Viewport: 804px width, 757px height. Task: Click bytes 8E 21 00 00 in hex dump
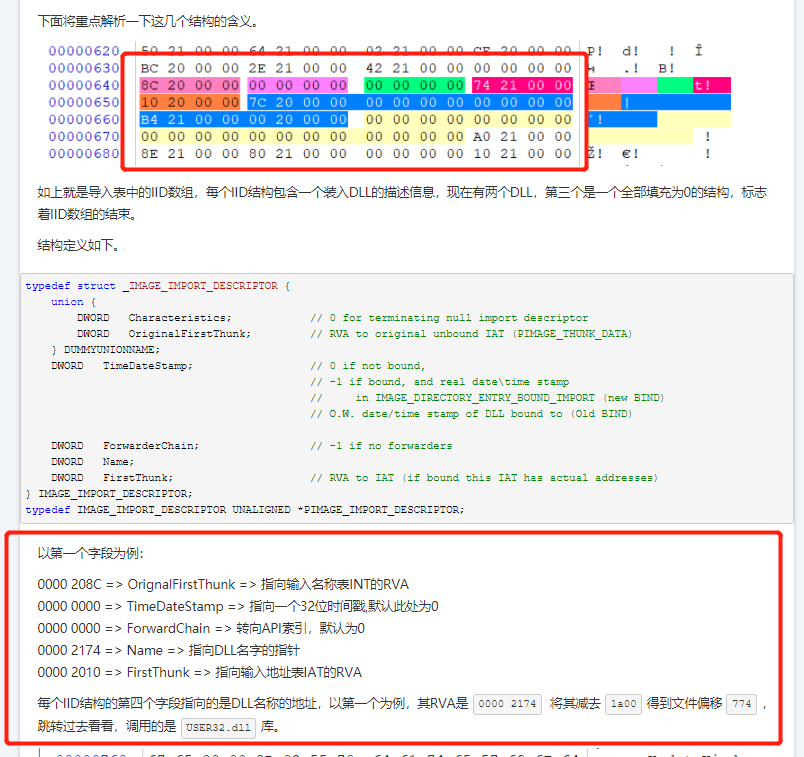190,153
